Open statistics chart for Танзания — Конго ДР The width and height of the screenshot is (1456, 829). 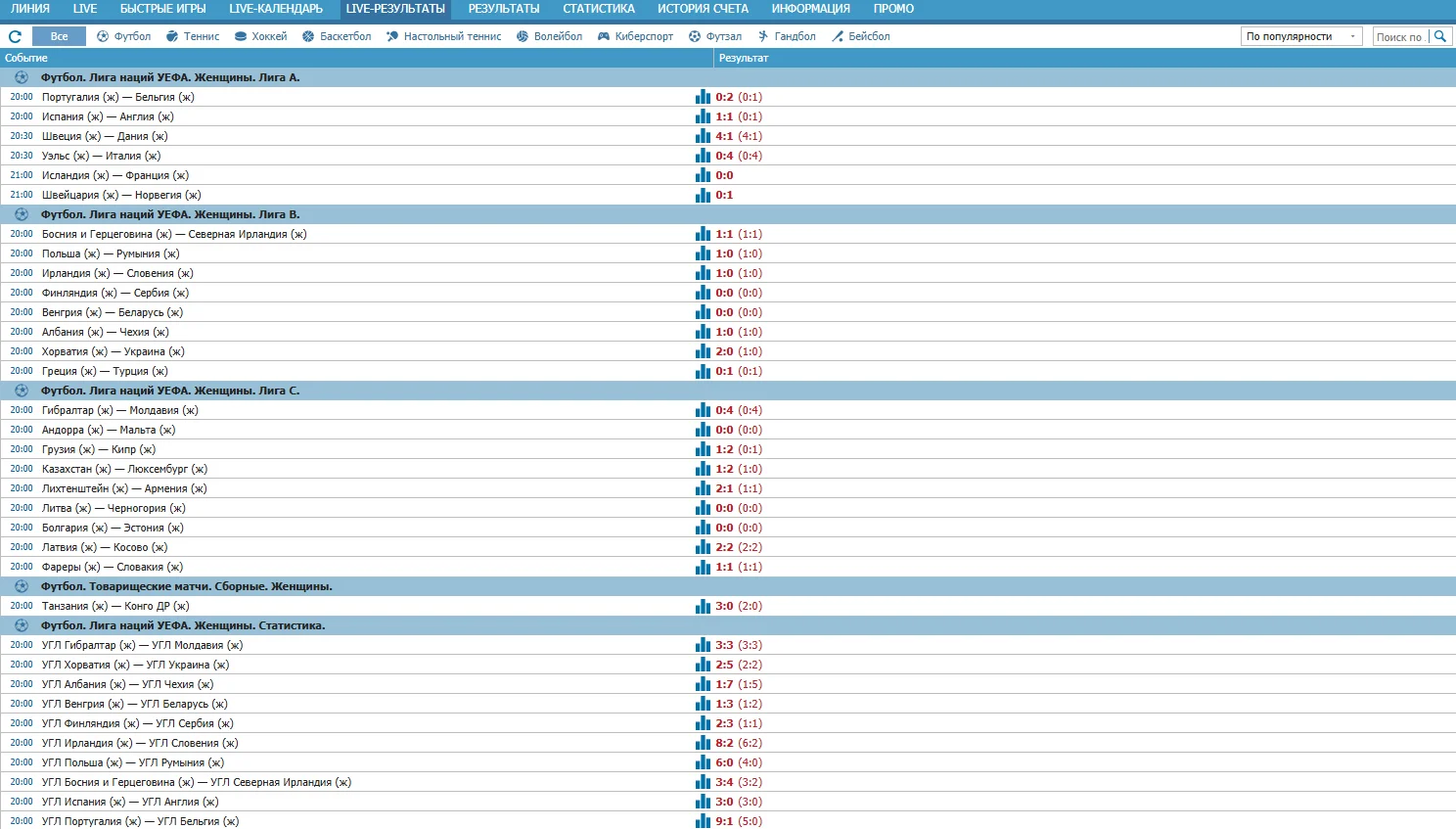[703, 606]
